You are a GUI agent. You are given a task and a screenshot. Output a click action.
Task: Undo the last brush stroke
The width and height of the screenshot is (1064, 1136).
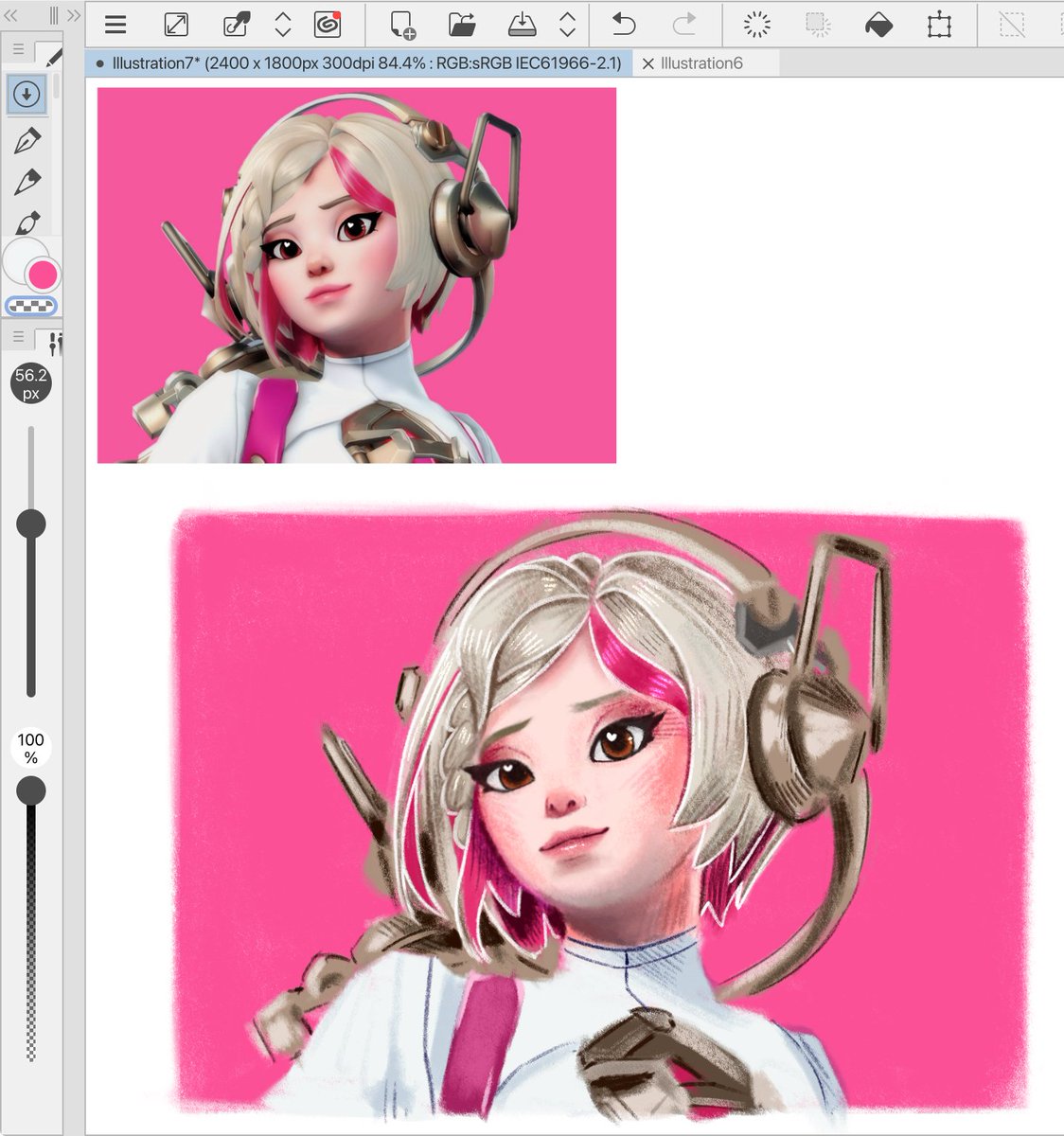624,25
